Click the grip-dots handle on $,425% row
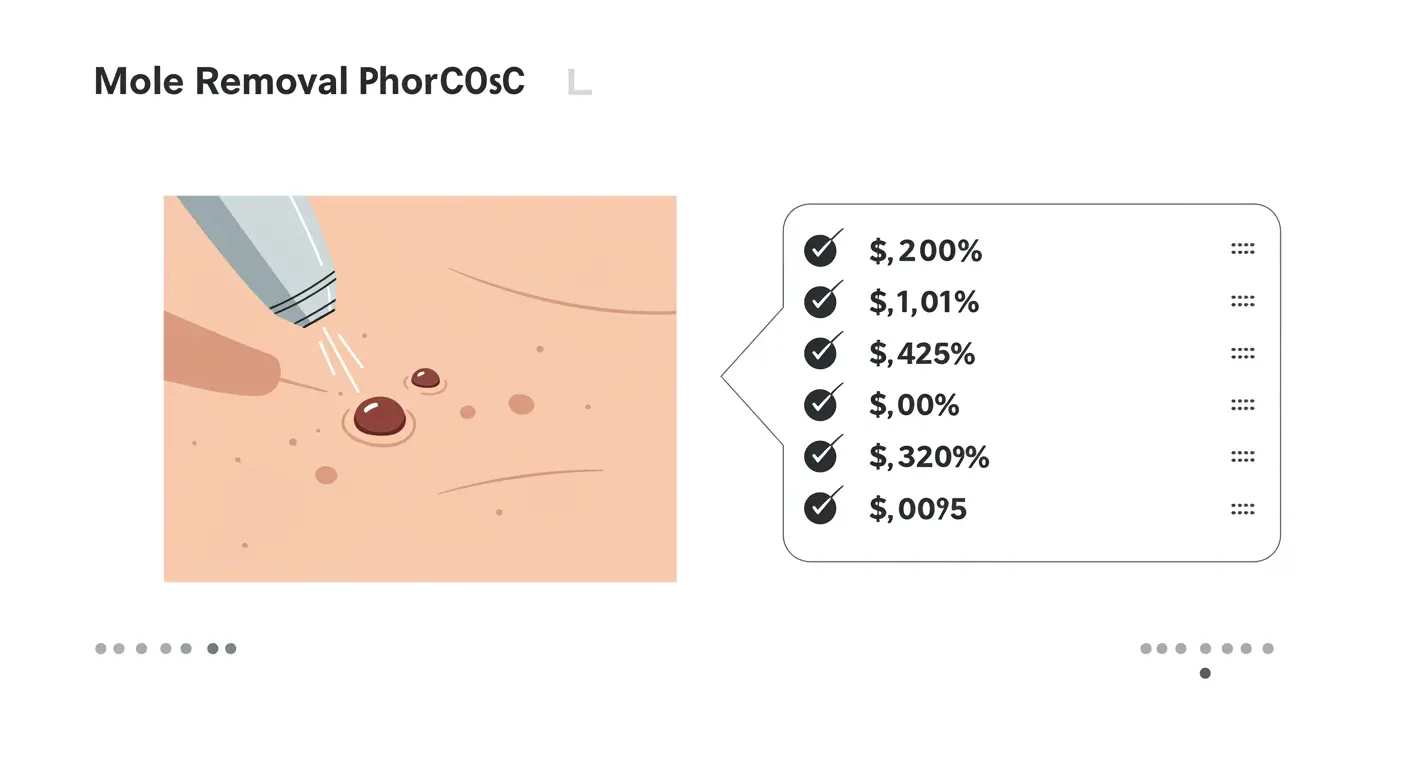This screenshot has width=1408, height=768. (x=1242, y=353)
